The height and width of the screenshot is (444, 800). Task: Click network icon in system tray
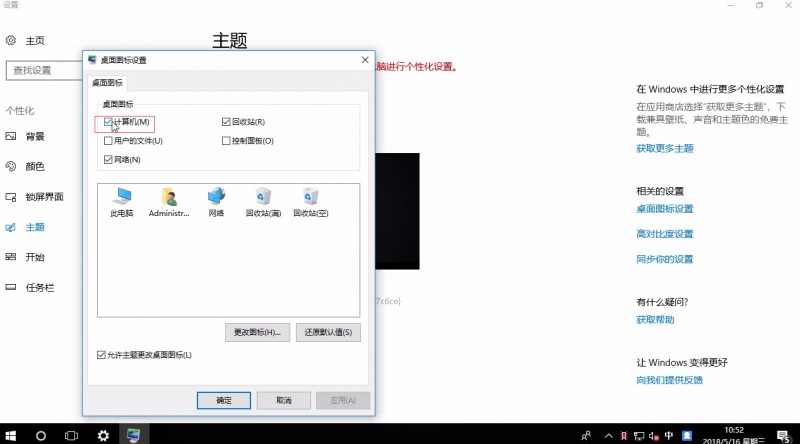click(639, 436)
